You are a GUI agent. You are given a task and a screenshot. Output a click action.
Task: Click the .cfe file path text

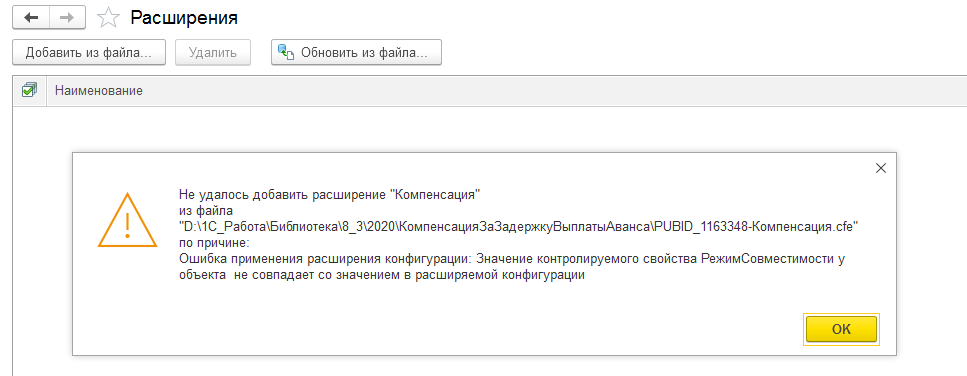click(519, 226)
